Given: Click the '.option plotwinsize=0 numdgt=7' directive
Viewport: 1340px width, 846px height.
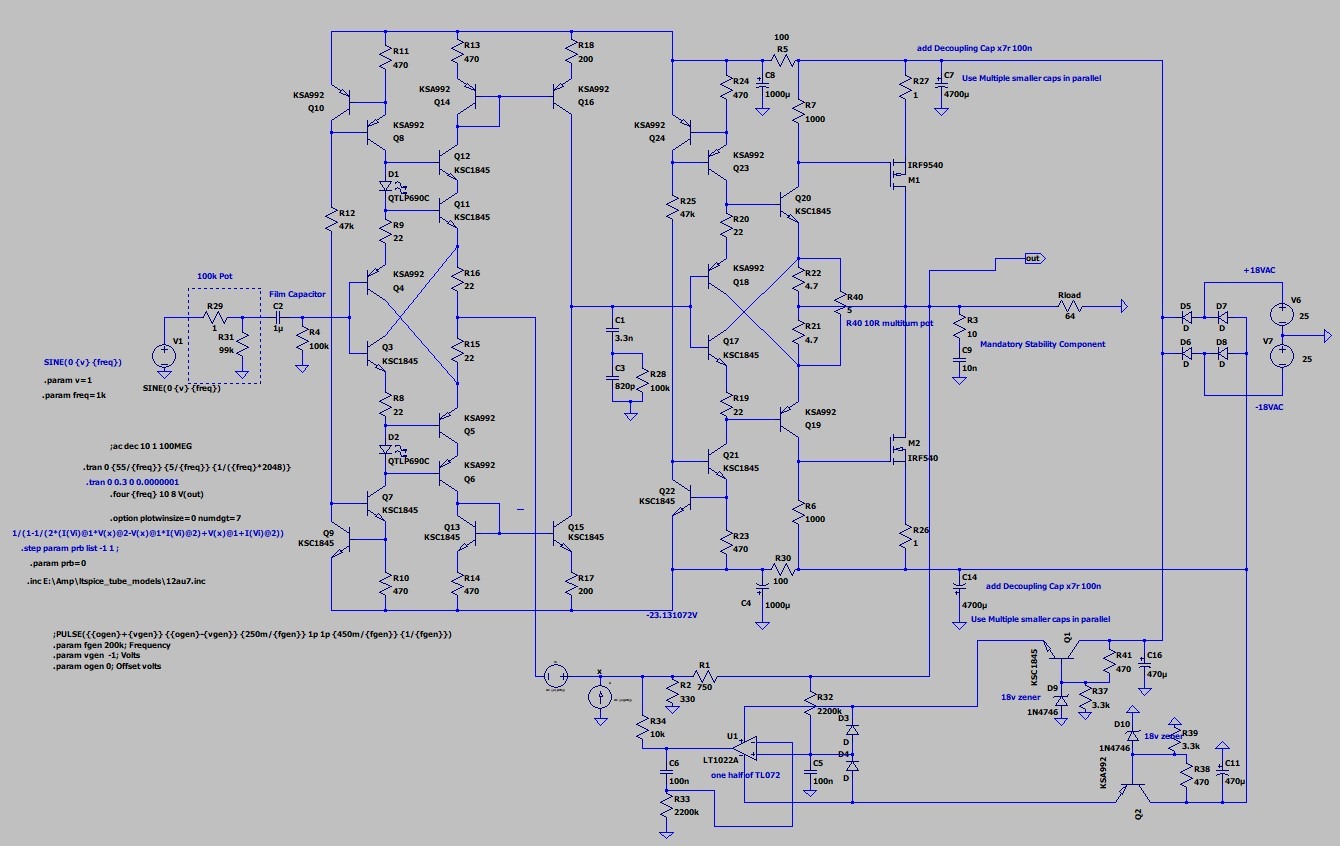Looking at the screenshot, I should point(176,518).
